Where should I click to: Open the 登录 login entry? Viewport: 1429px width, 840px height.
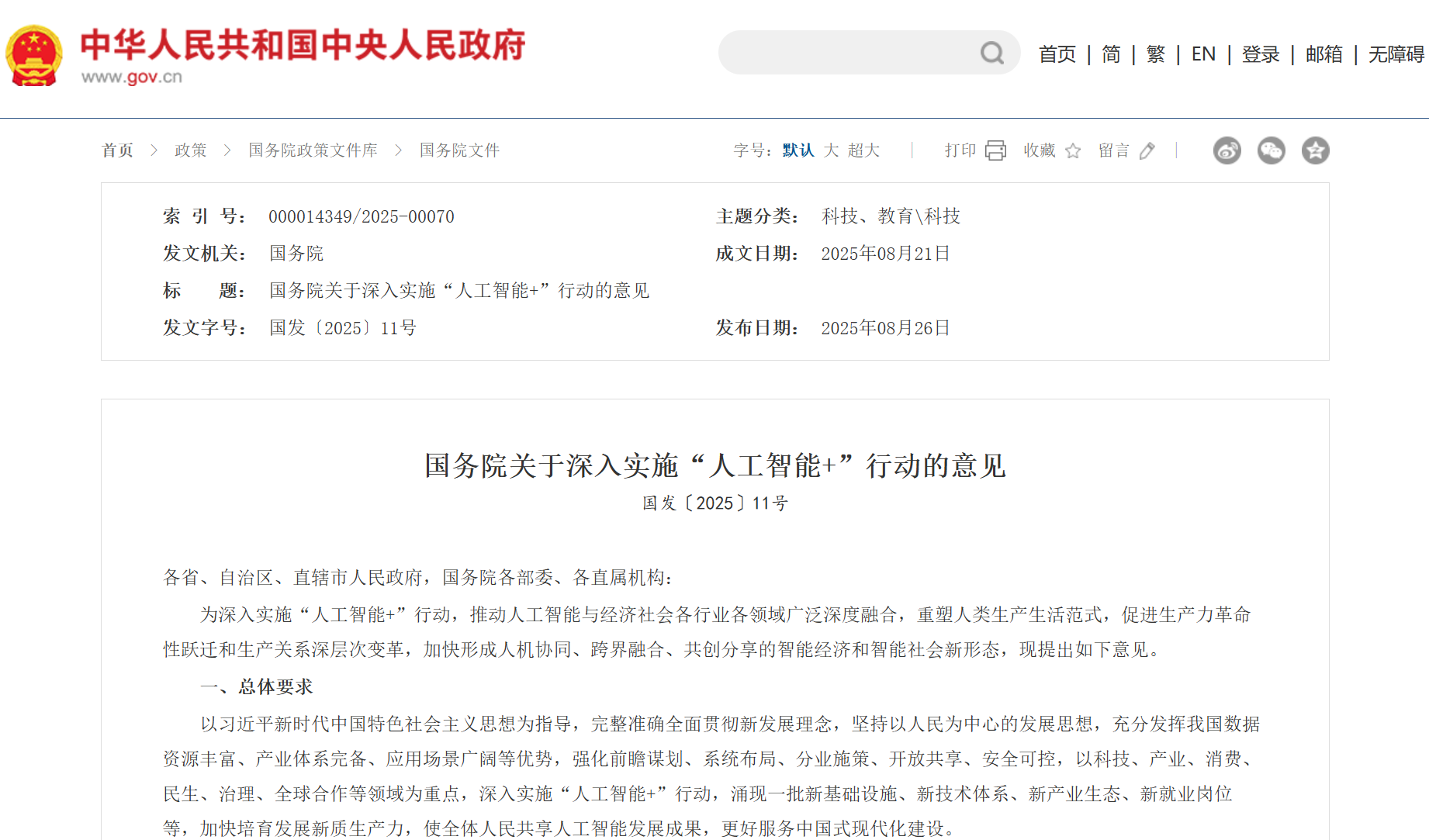(1259, 54)
